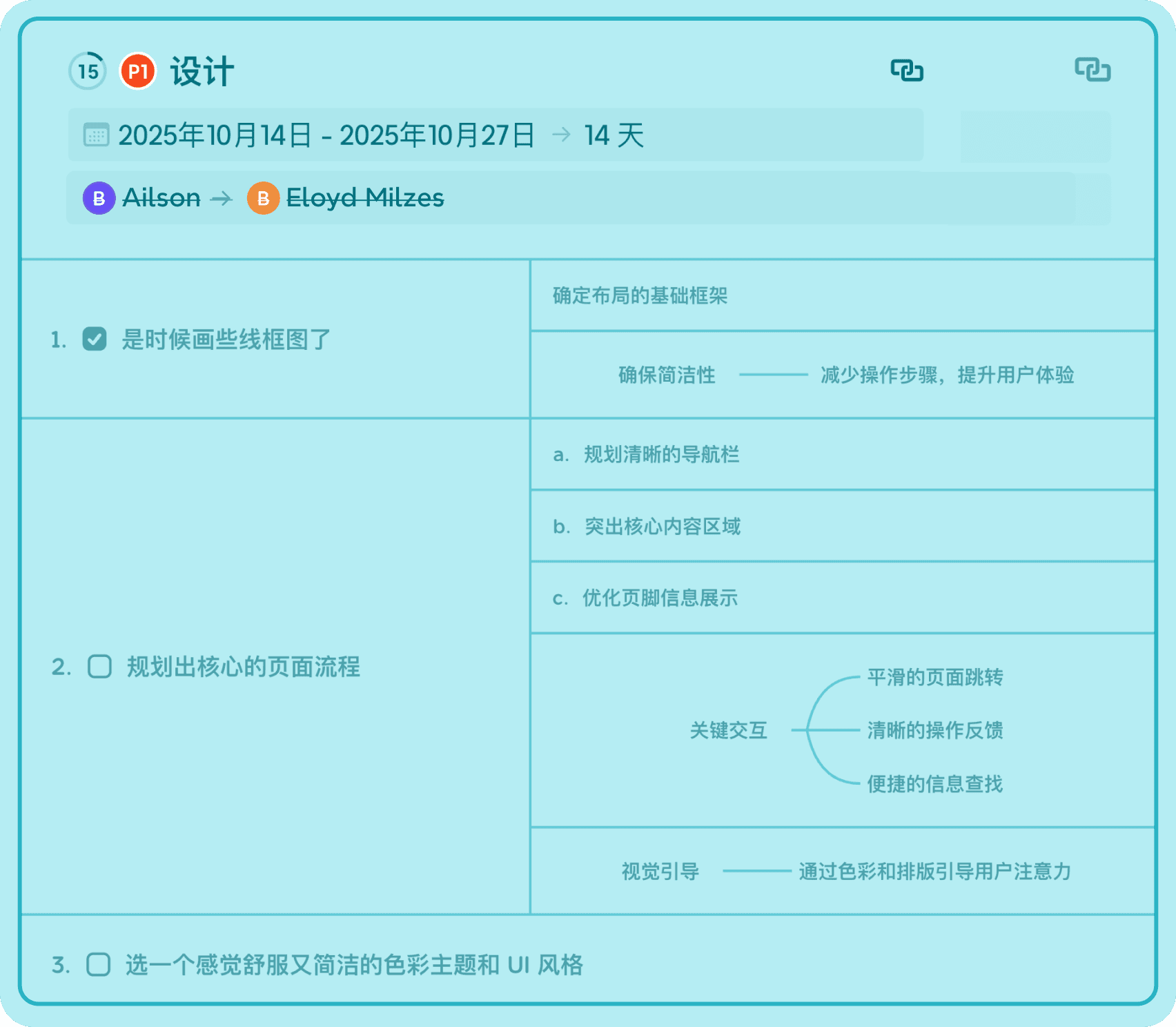
Task: Open the date range 2025年10月14日 - 2025年10月27日
Action: [326, 135]
